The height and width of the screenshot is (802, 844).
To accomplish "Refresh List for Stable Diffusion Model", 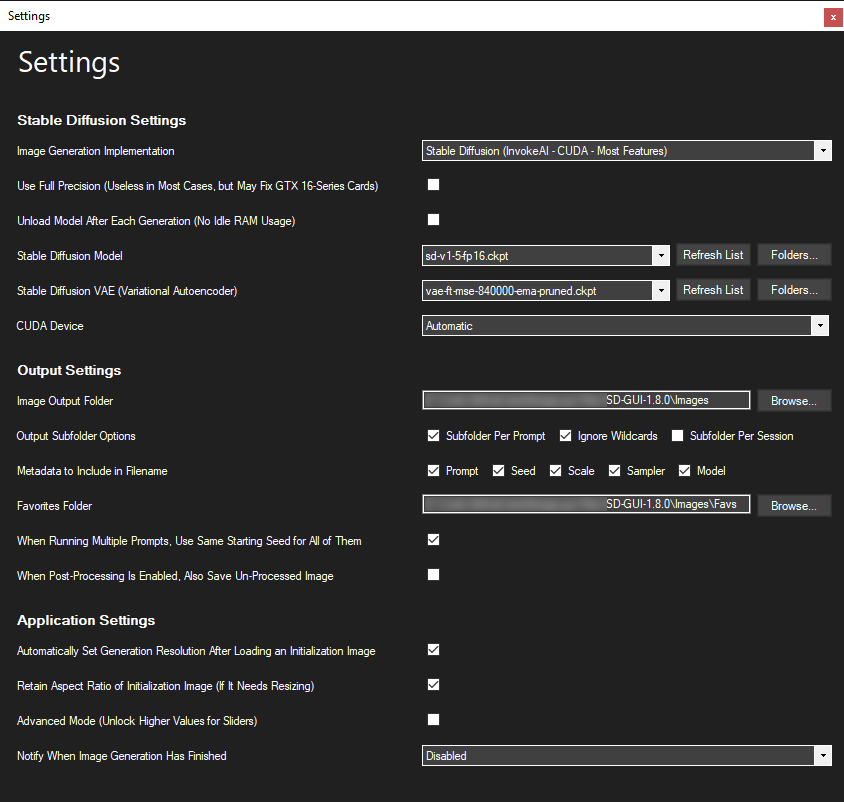I will click(x=713, y=255).
